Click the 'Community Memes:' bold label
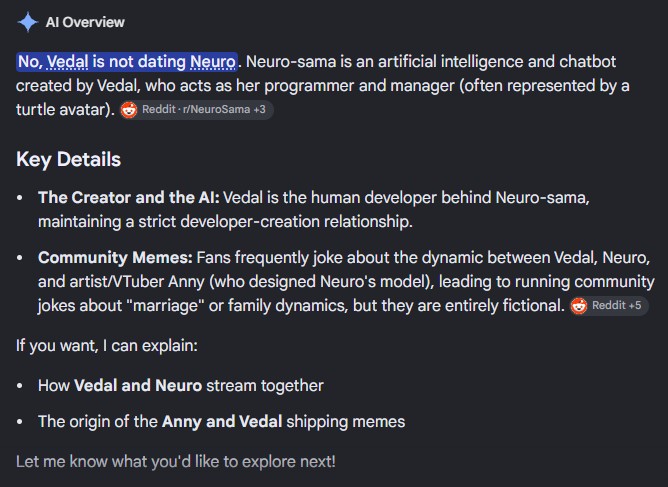The height and width of the screenshot is (487, 668). point(115,258)
